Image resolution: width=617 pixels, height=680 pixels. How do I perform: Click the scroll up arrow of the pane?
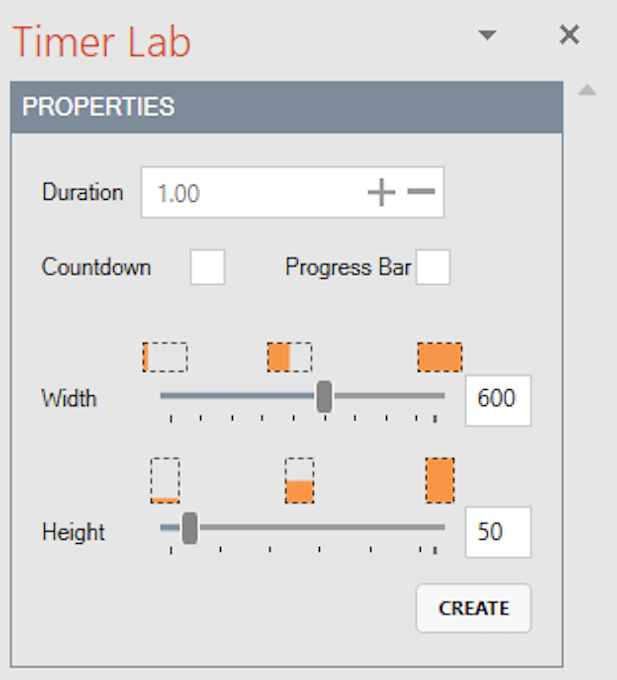point(588,91)
